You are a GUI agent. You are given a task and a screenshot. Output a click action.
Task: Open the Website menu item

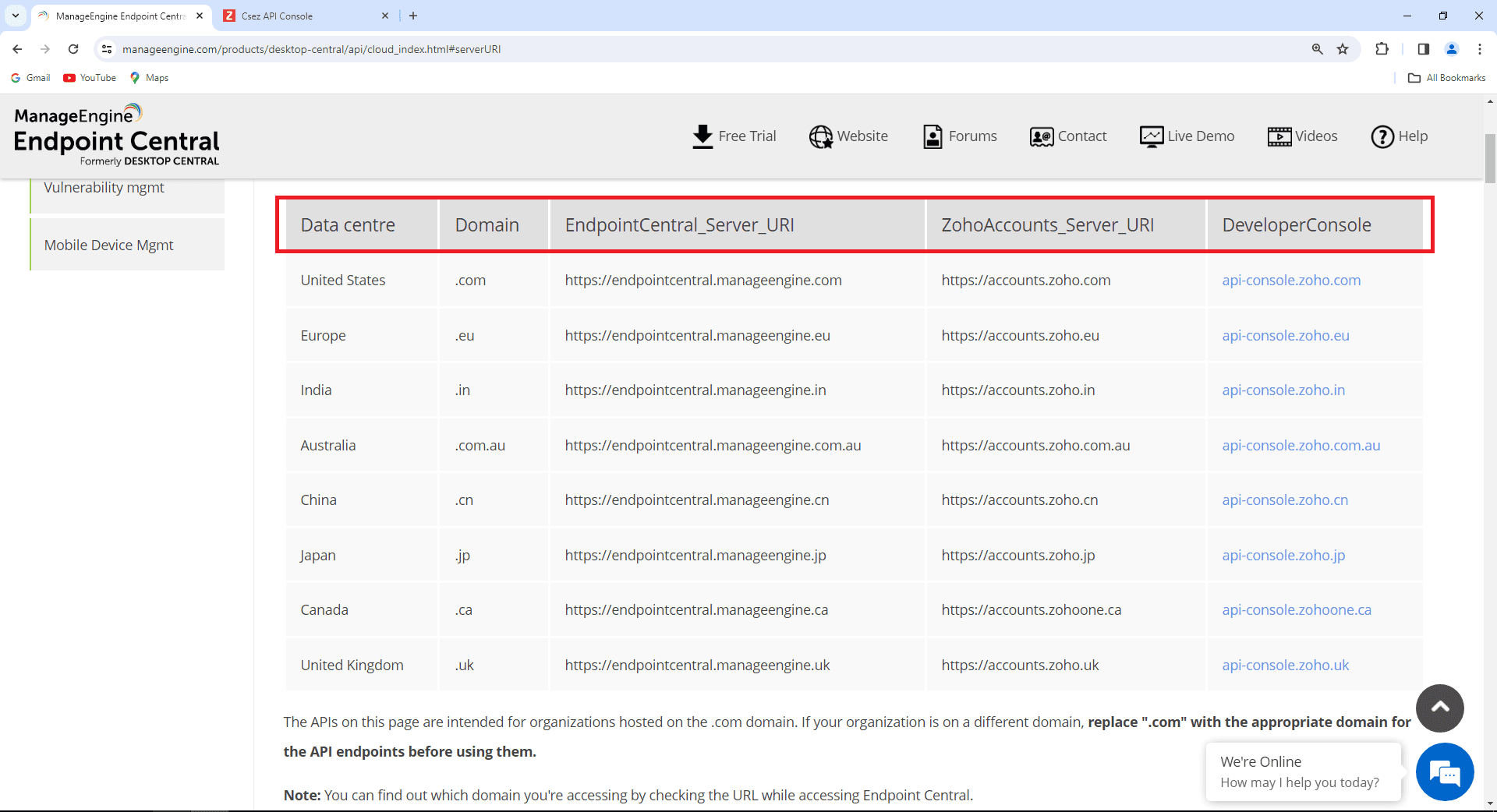coord(848,136)
